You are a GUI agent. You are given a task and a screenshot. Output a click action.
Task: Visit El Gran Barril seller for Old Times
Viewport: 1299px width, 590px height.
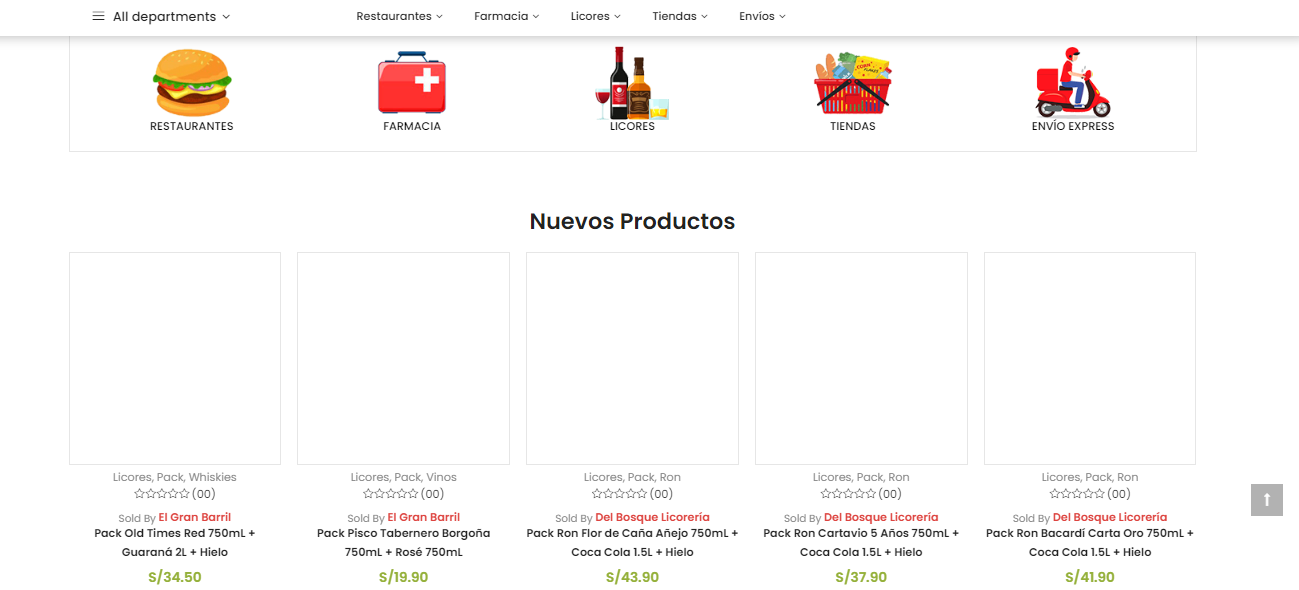pyautogui.click(x=194, y=517)
